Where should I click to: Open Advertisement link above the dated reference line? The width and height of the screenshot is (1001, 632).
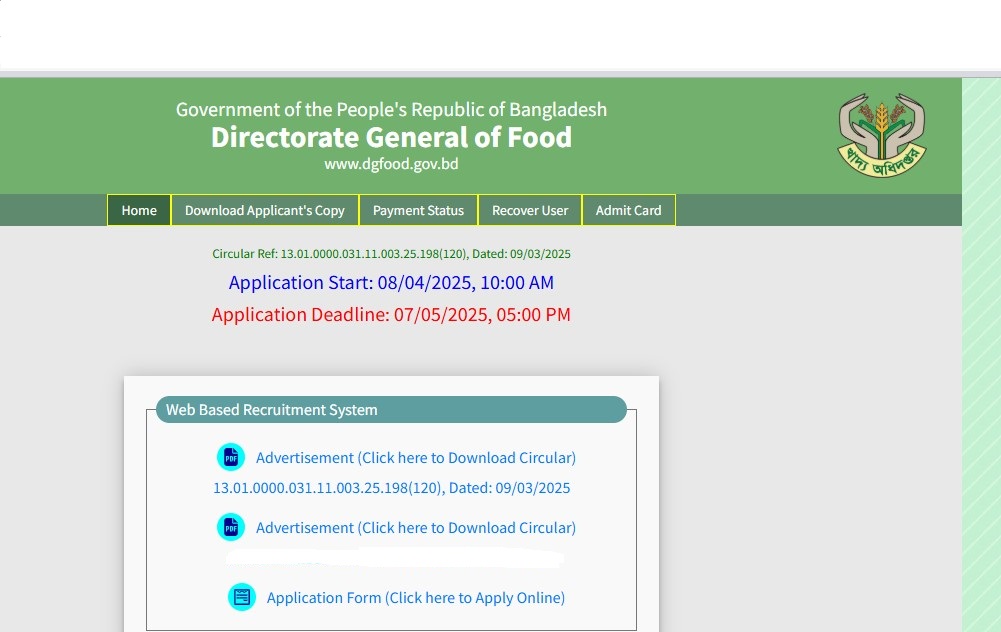coord(416,458)
